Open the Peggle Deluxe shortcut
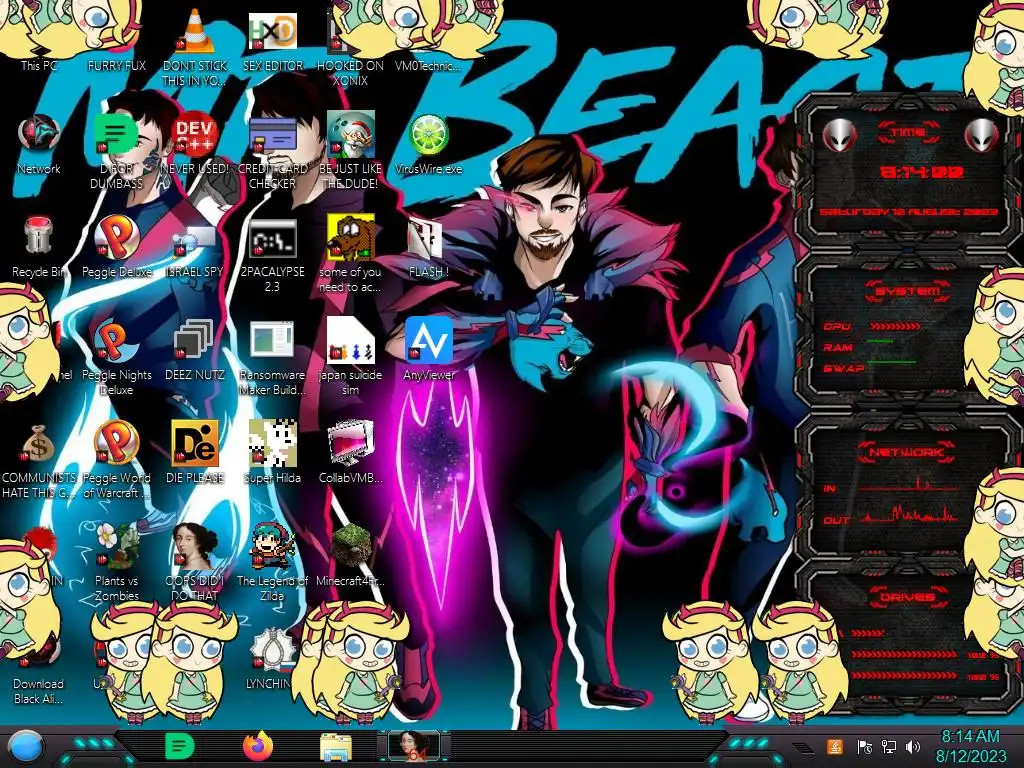 [x=116, y=247]
